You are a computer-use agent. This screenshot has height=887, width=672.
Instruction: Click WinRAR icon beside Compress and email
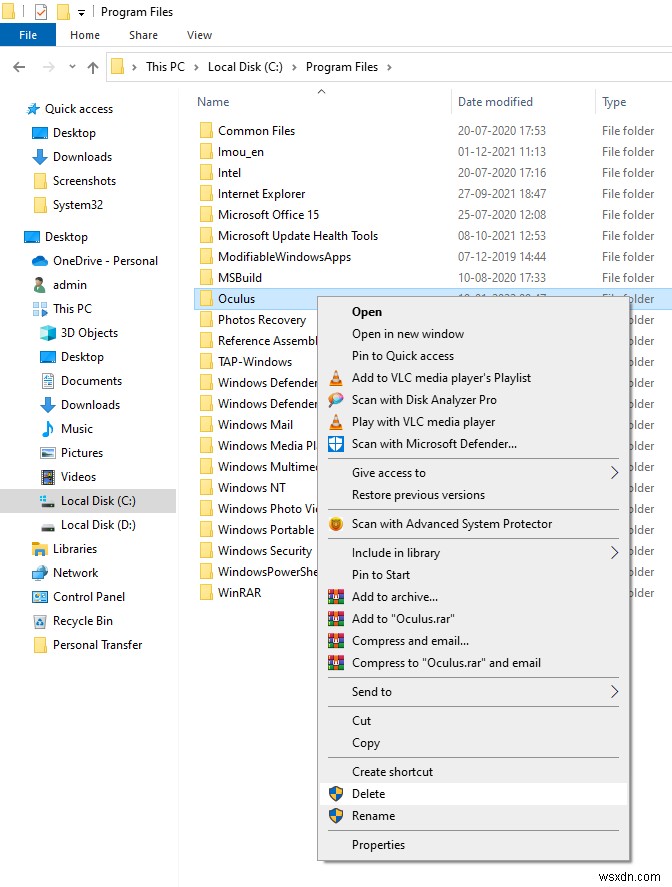336,640
